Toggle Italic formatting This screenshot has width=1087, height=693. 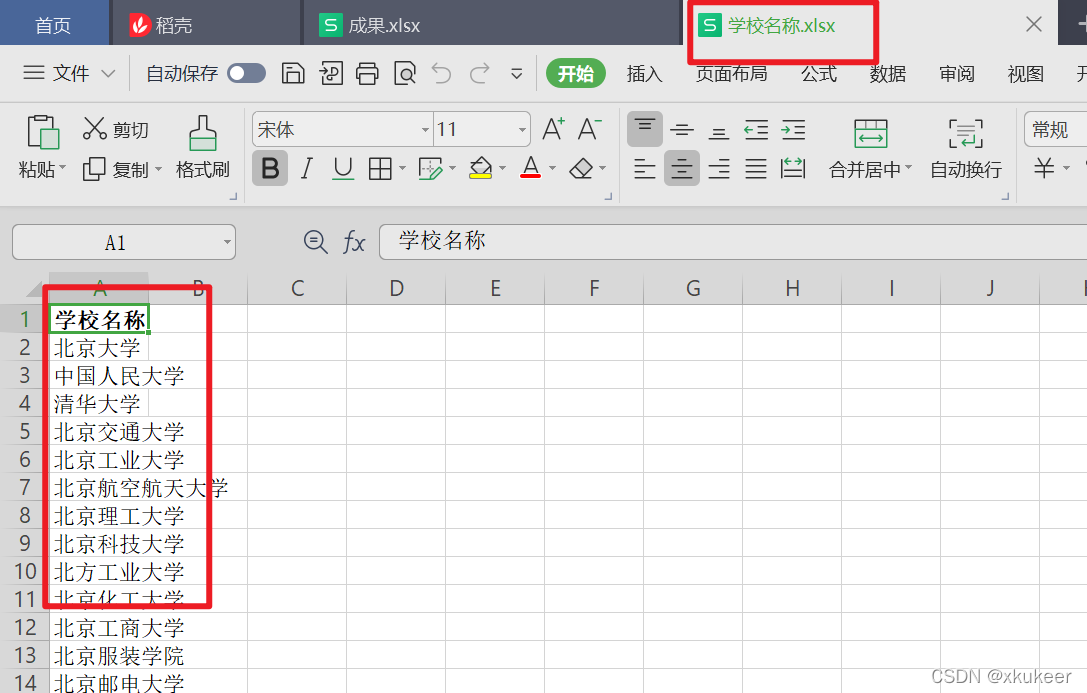[306, 168]
